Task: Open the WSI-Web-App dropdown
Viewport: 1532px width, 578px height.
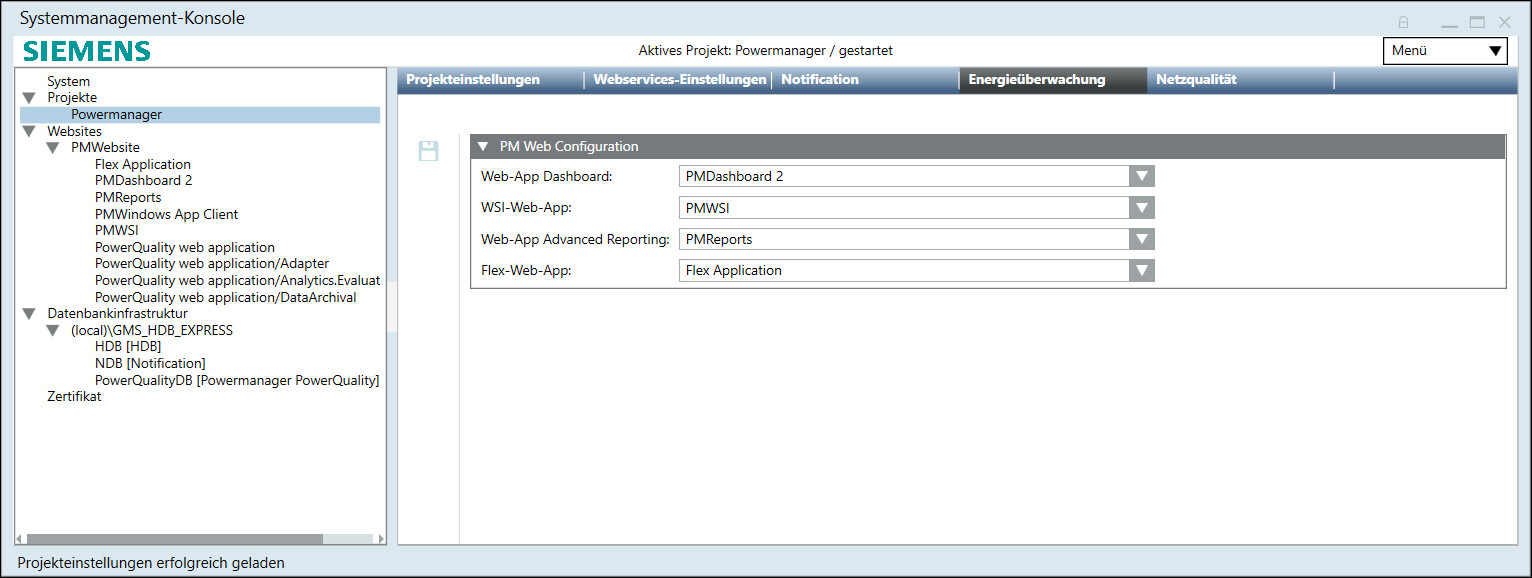Action: click(x=1142, y=207)
